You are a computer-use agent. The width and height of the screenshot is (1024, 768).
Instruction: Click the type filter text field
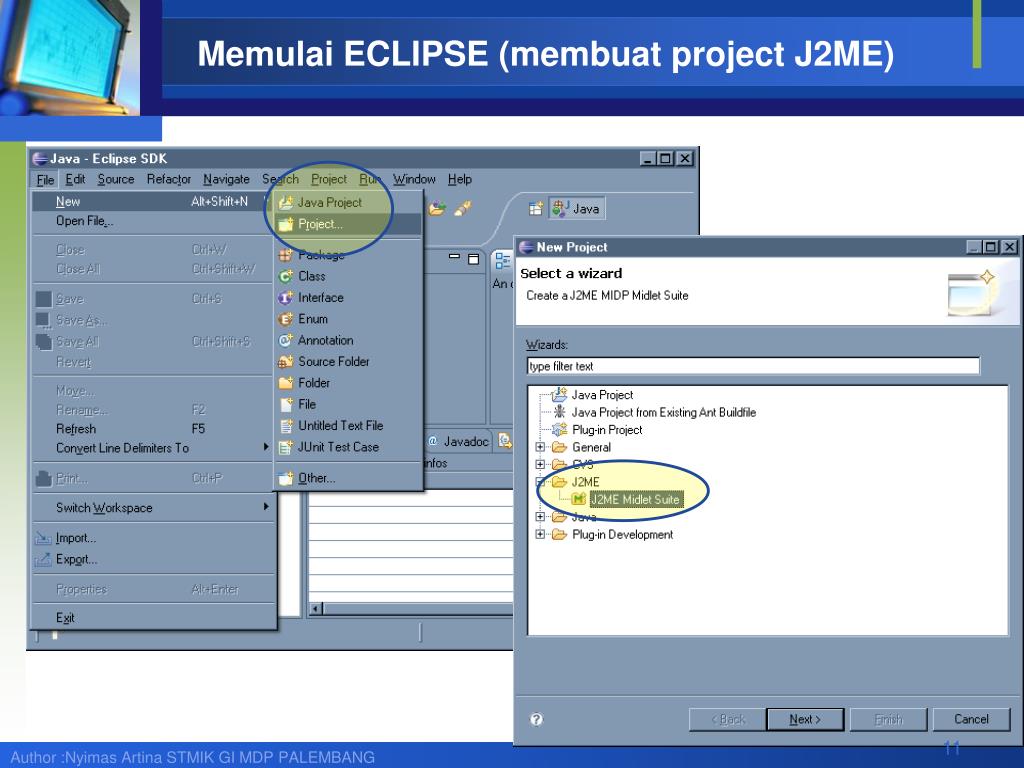pos(753,366)
